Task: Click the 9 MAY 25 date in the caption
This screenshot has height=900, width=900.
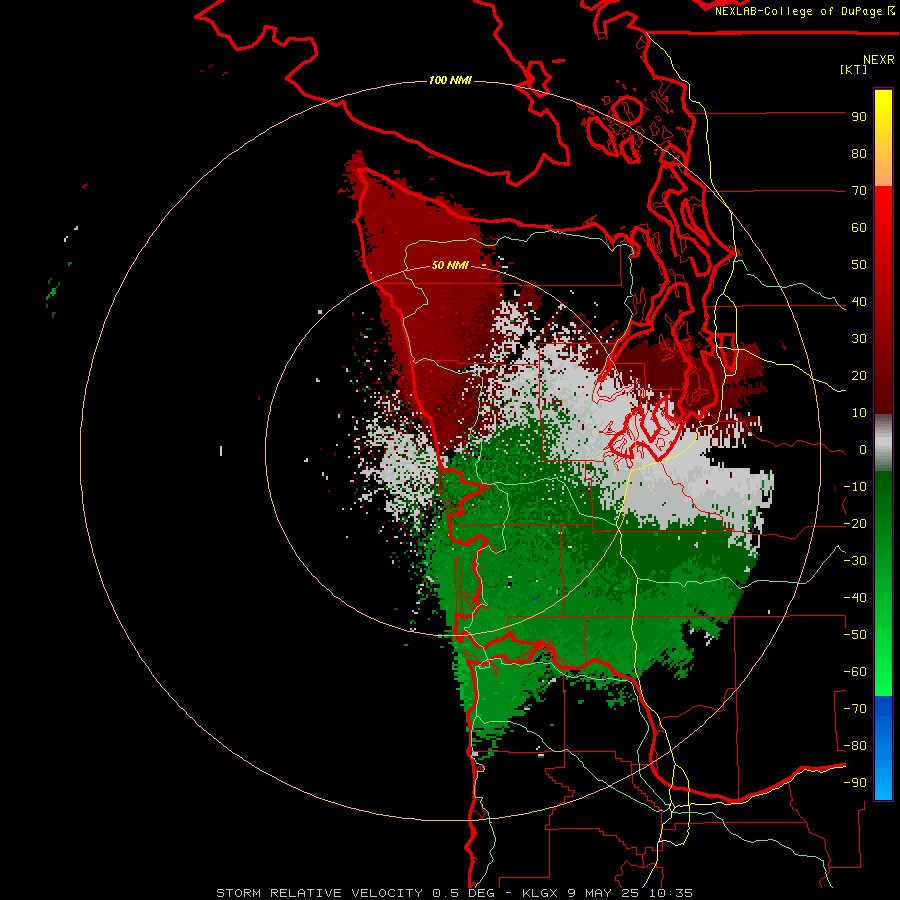Action: pos(606,893)
